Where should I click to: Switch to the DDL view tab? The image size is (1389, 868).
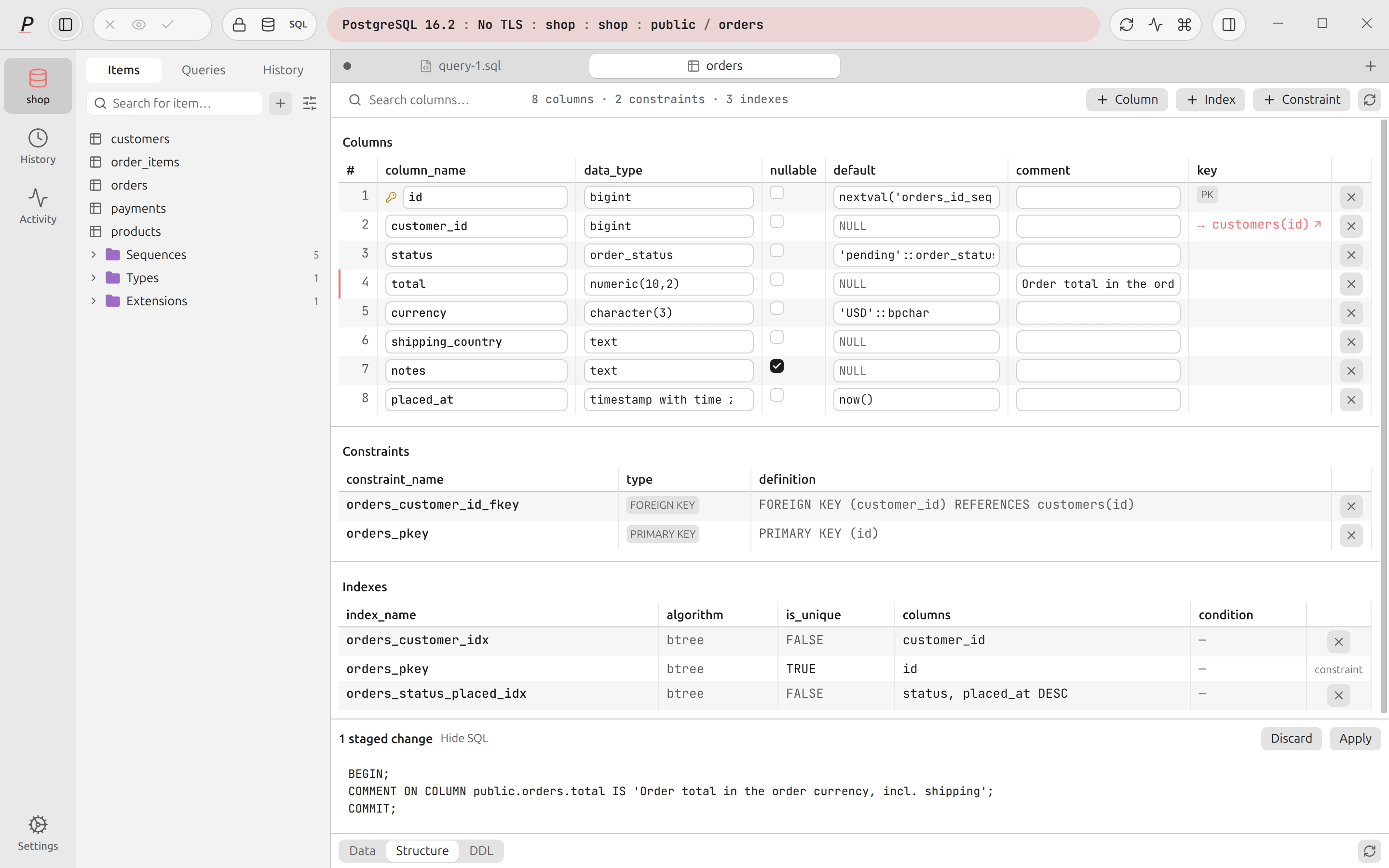click(x=481, y=851)
